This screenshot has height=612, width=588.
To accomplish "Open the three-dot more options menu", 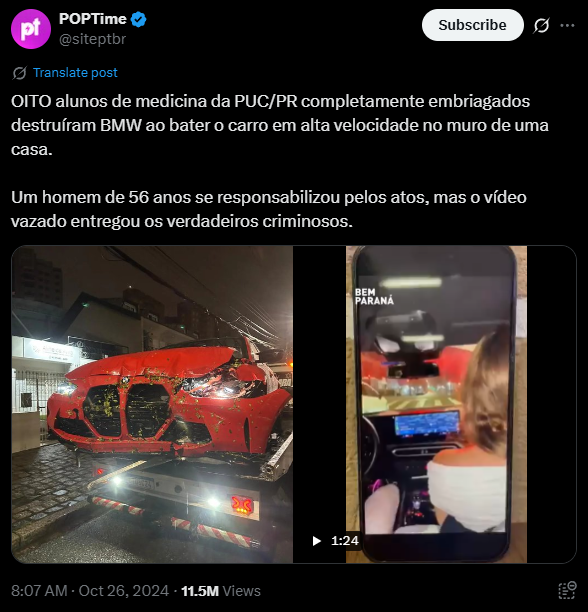I will (x=567, y=25).
